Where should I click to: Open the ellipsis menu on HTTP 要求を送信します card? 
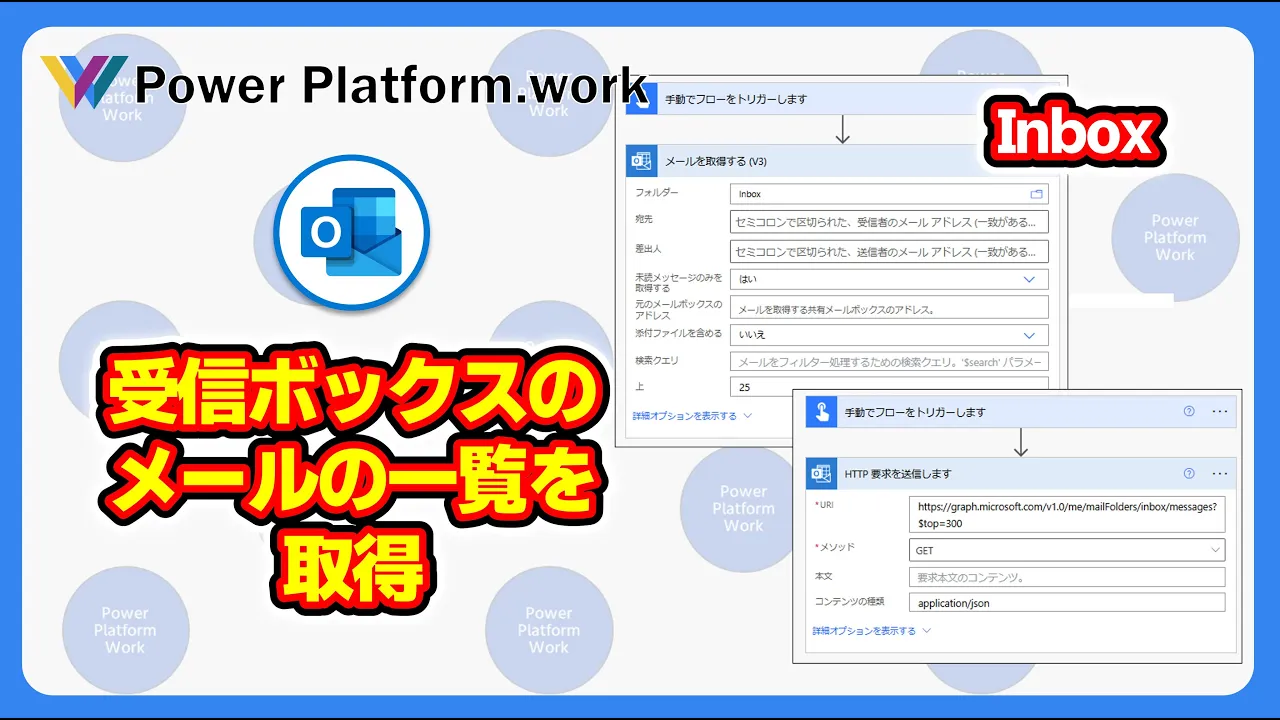[1219, 473]
